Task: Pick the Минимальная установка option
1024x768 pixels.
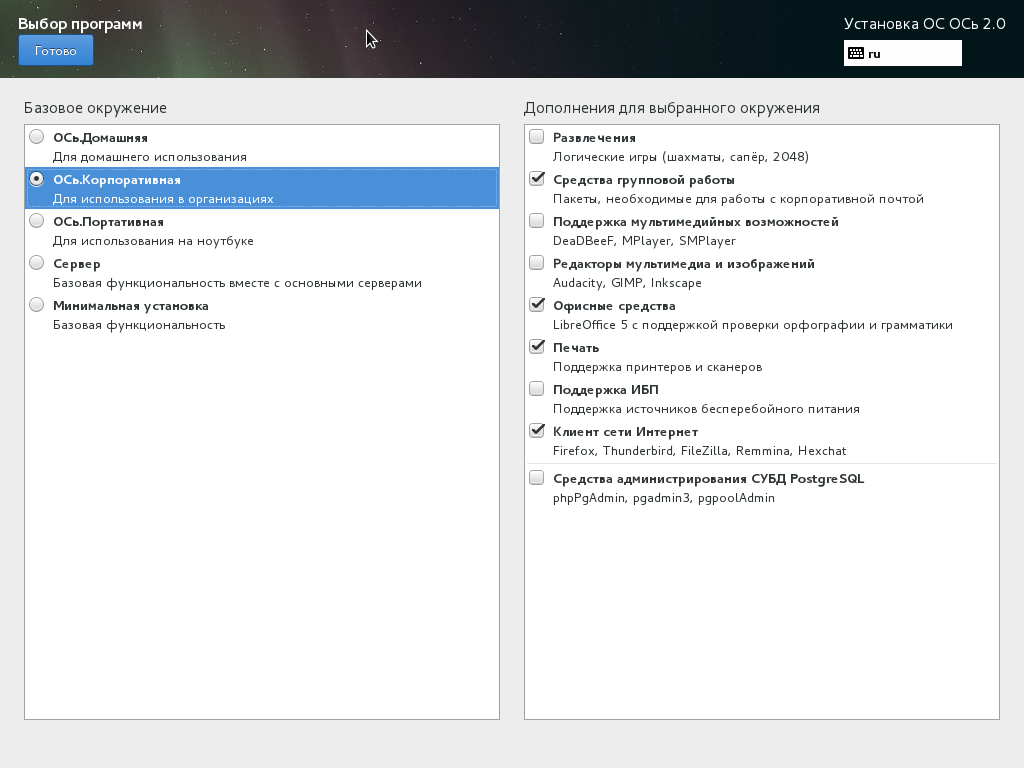Action: 37,305
